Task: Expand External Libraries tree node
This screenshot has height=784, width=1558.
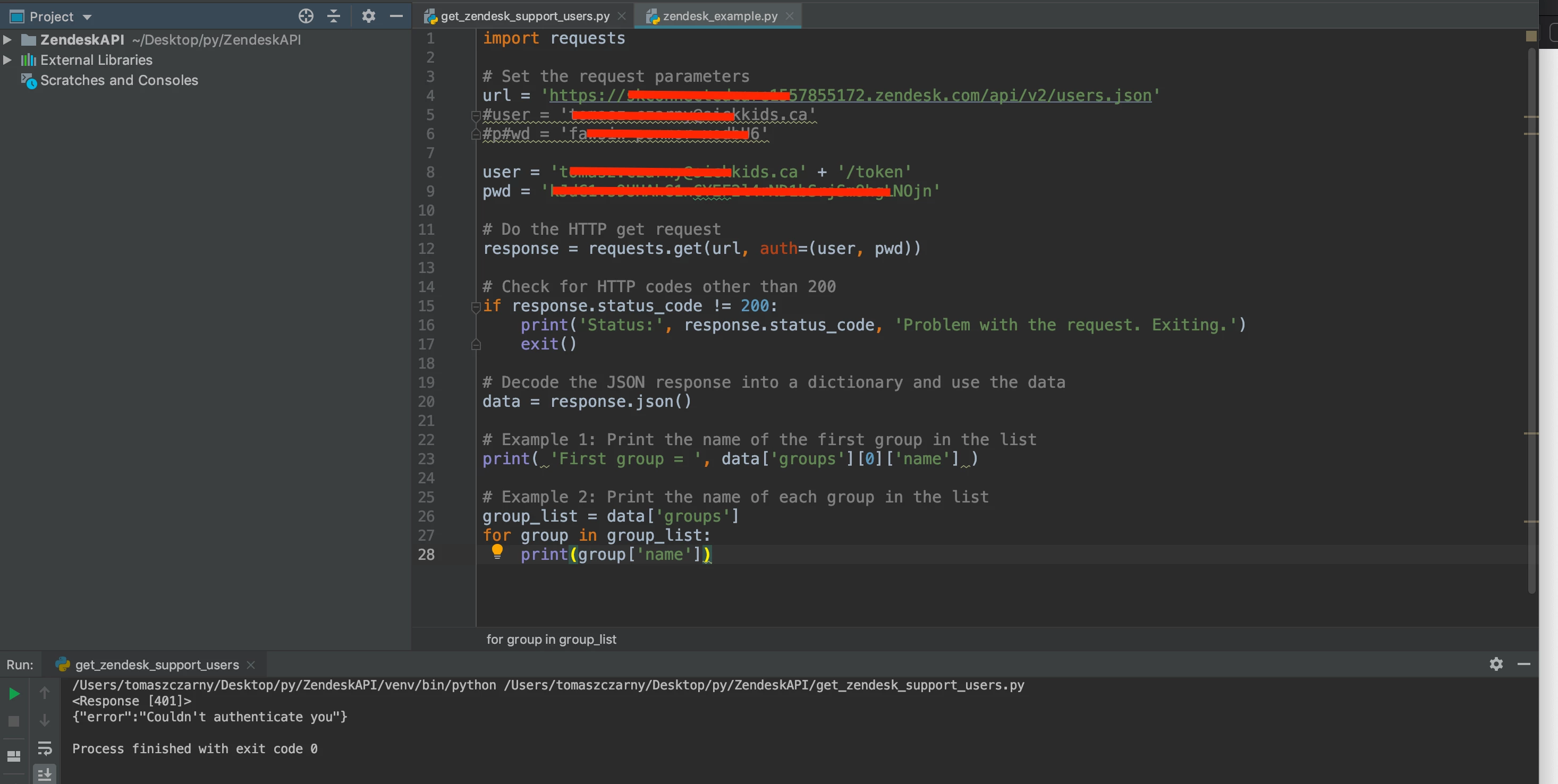Action: point(7,60)
